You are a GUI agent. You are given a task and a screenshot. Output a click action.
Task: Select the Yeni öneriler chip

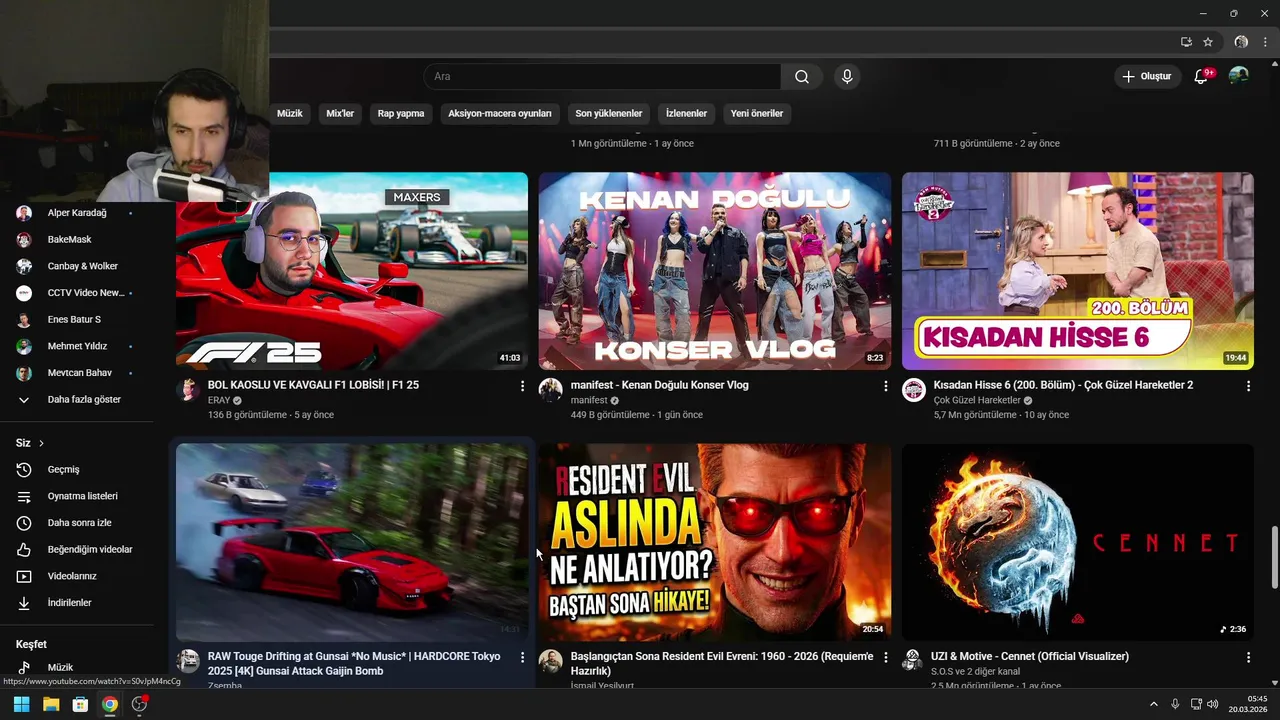pos(757,114)
